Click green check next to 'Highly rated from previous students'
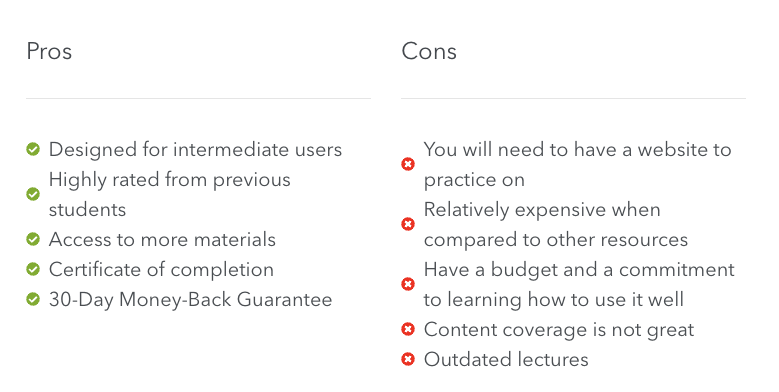This screenshot has height=392, width=779. click(33, 194)
